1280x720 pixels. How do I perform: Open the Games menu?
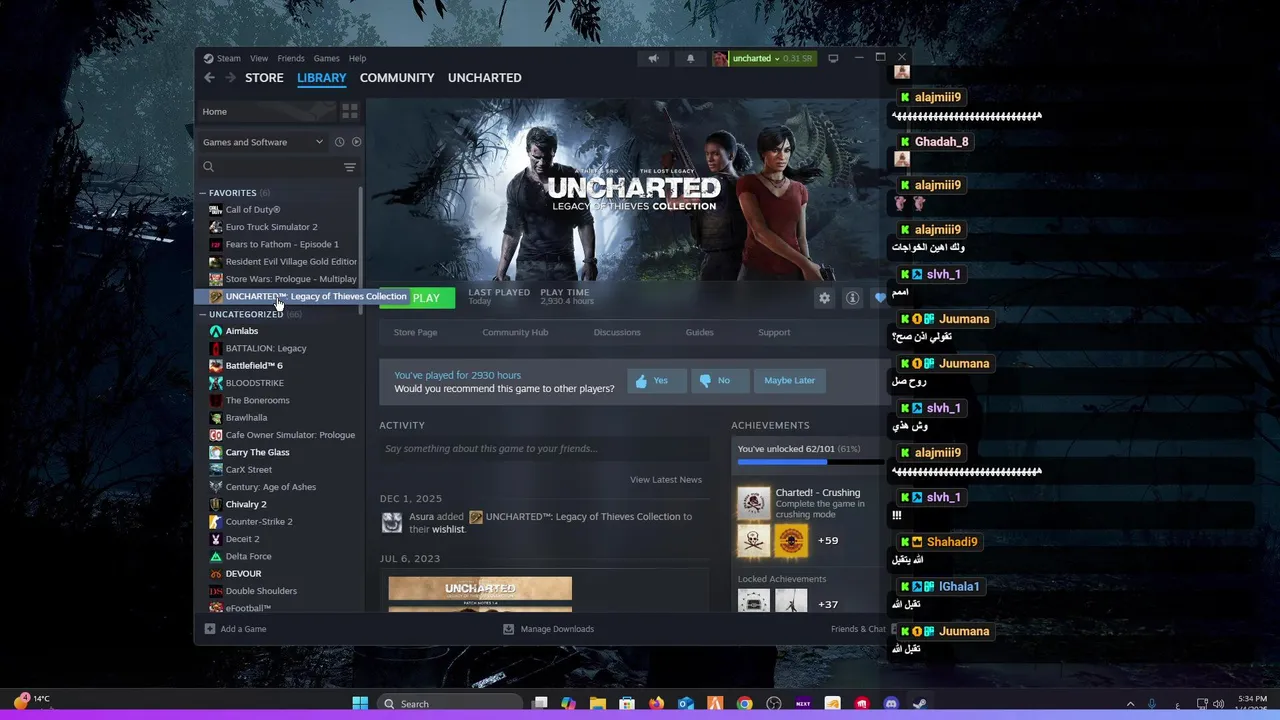(327, 58)
